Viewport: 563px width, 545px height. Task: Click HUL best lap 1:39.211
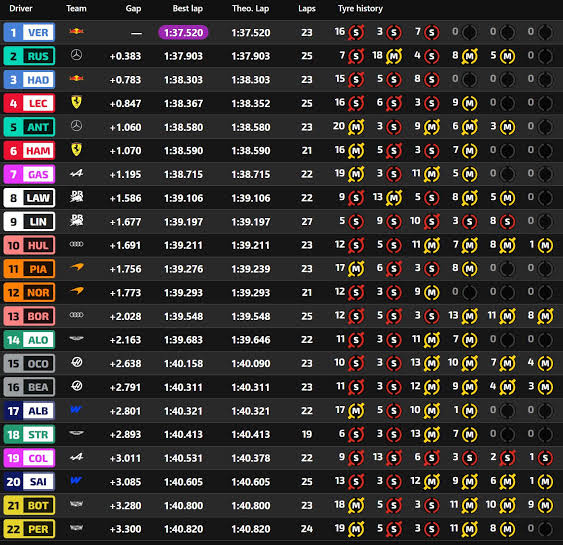[183, 246]
